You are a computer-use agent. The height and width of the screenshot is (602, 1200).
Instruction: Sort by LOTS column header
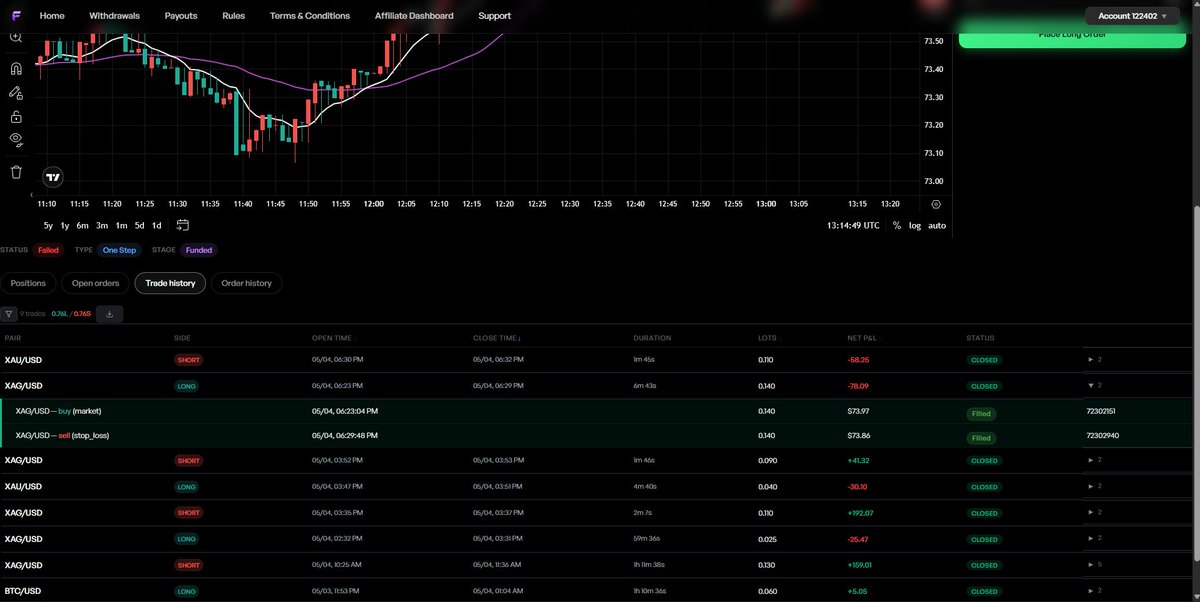(x=767, y=338)
